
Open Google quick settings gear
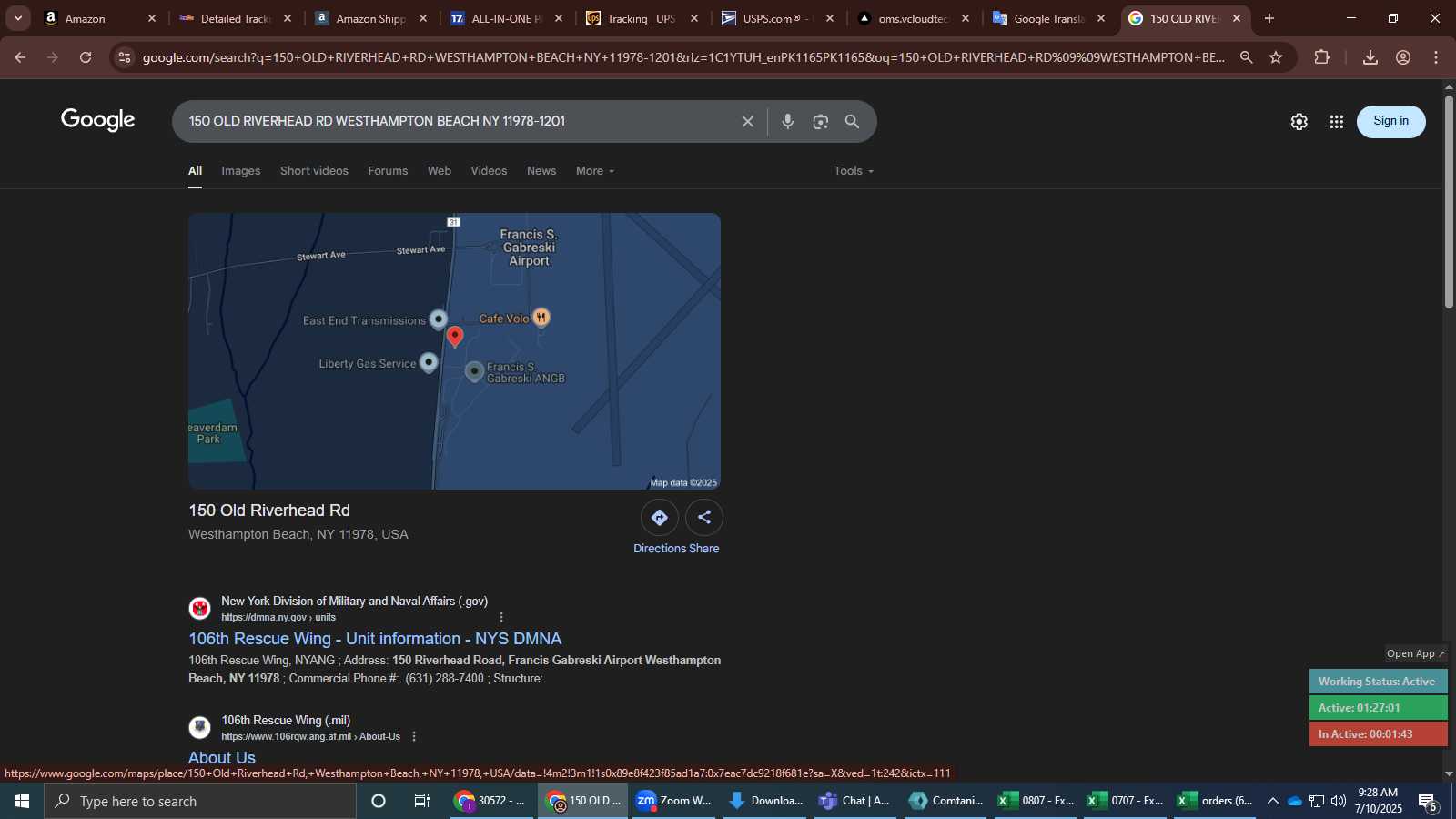pyautogui.click(x=1299, y=122)
